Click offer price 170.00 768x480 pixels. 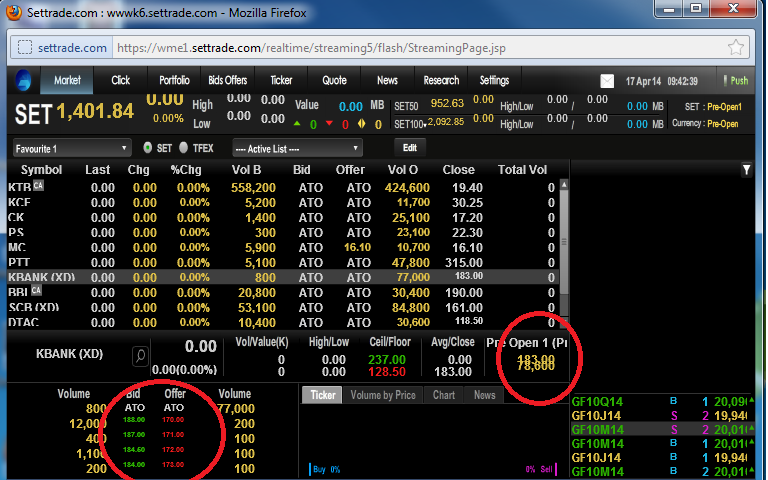tap(173, 420)
